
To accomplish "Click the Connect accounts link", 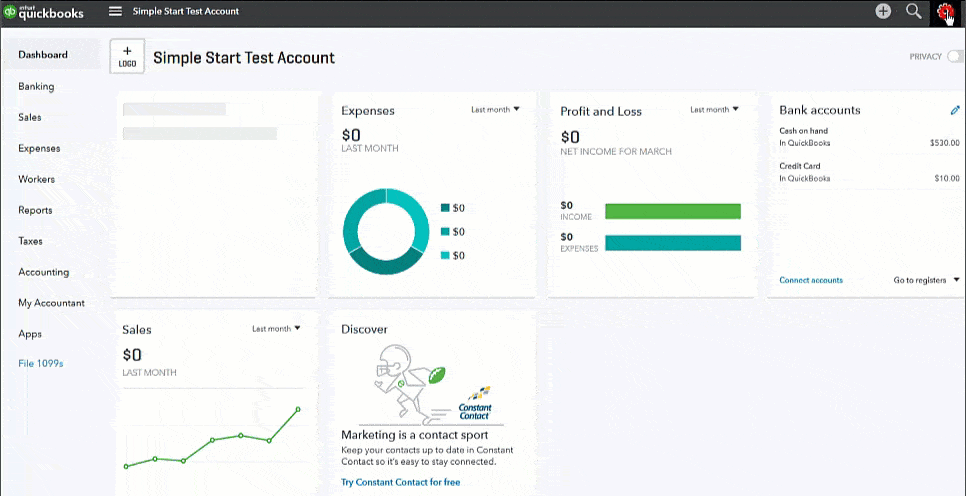I will tap(811, 280).
